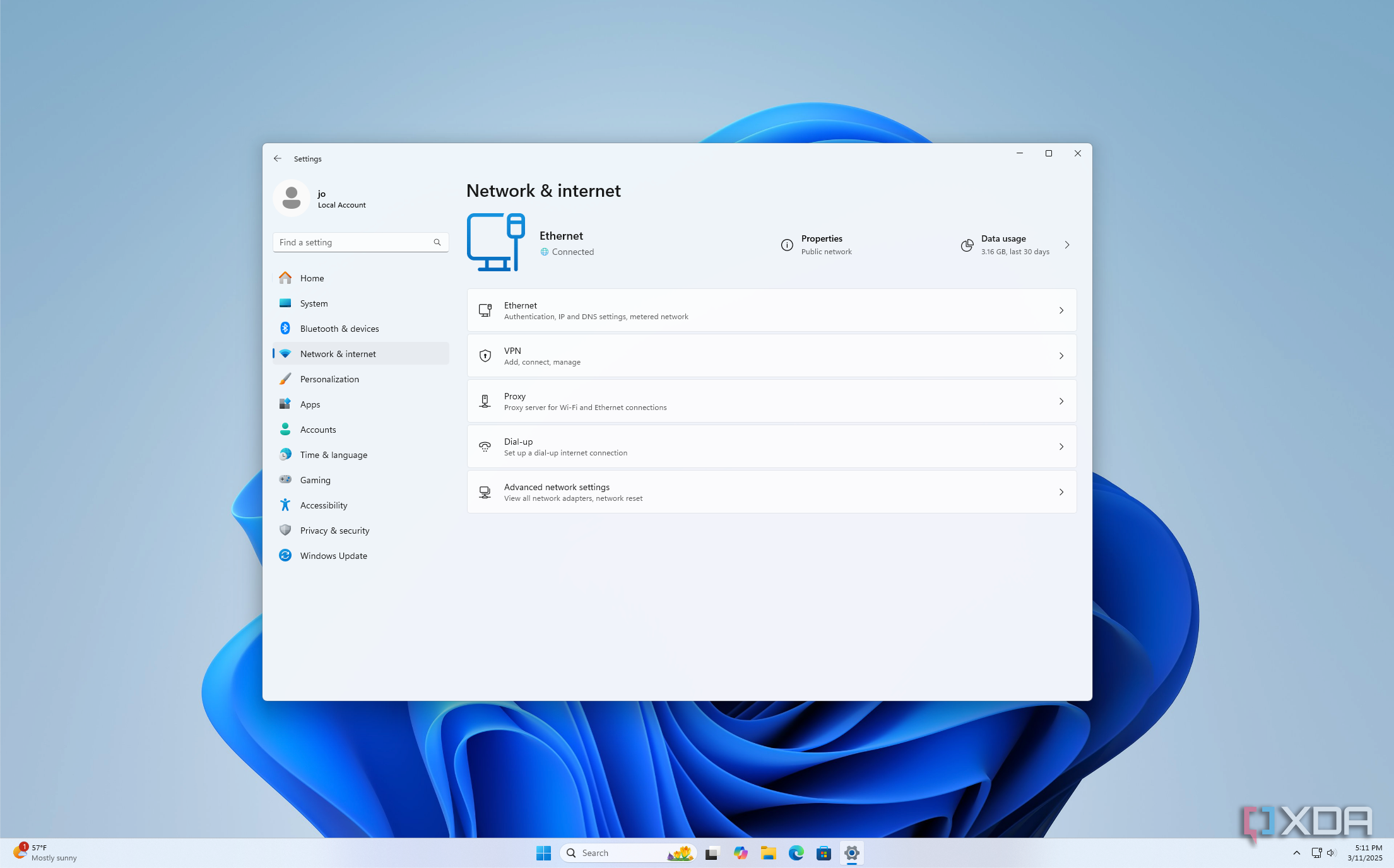Screen dimensions: 1394x868
Task: Click the Privacy & security shield icon
Action: (285, 531)
